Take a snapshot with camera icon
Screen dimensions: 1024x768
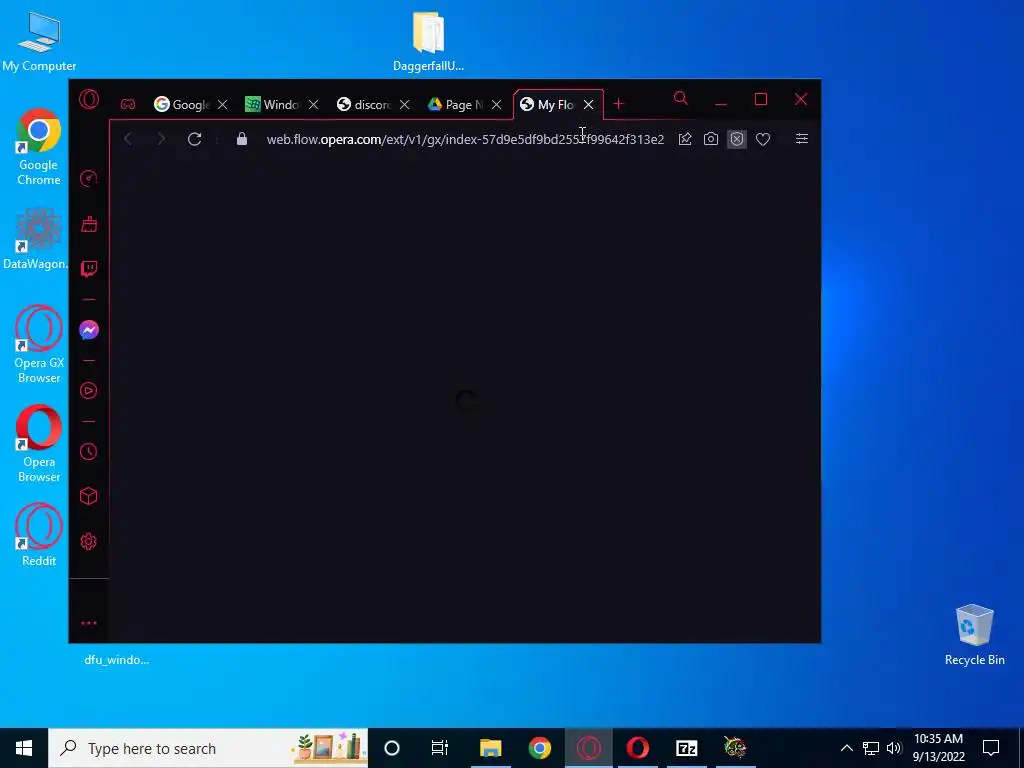(711, 139)
